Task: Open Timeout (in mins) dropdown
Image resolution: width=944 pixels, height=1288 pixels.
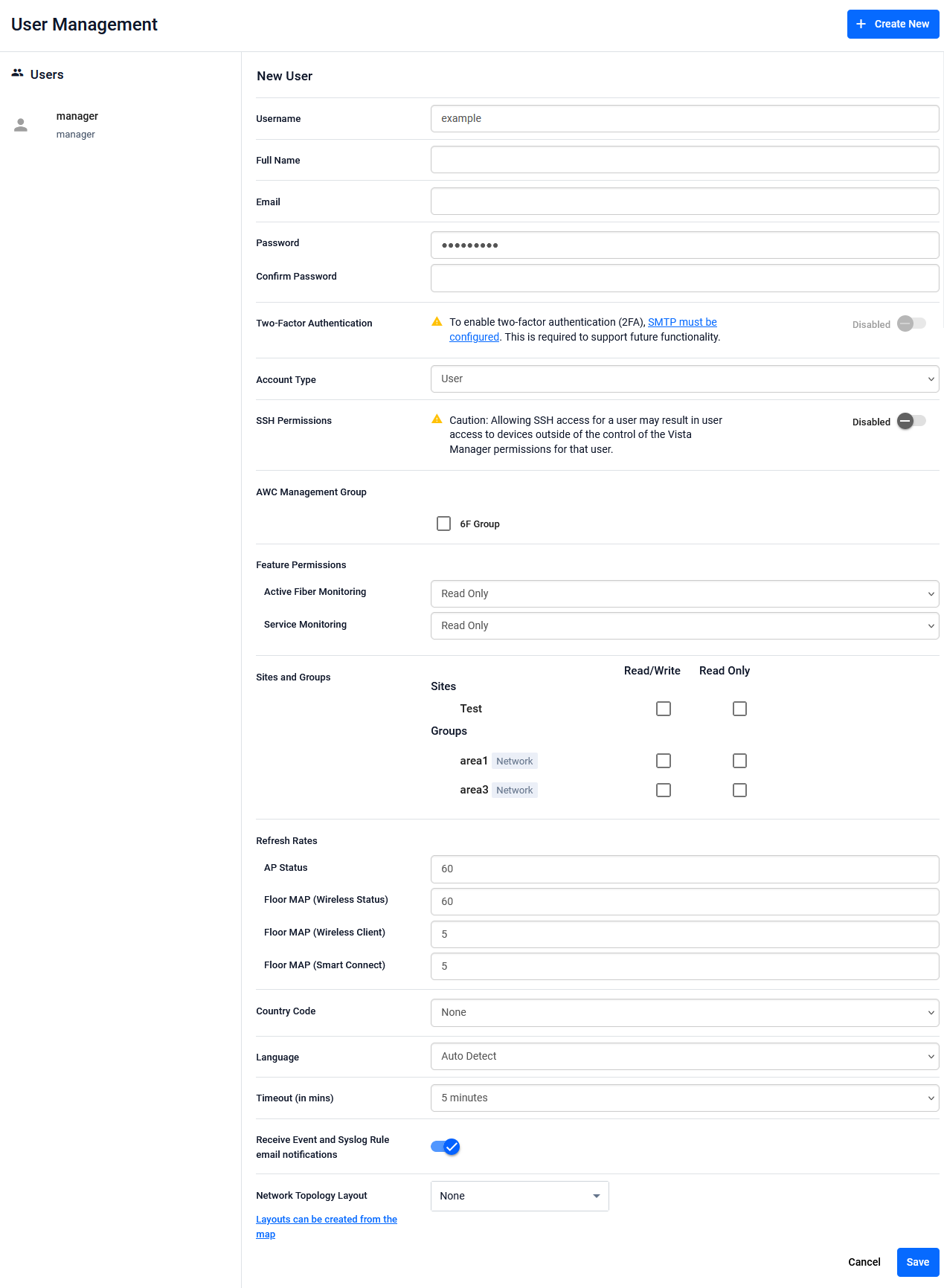Action: (x=684, y=1098)
